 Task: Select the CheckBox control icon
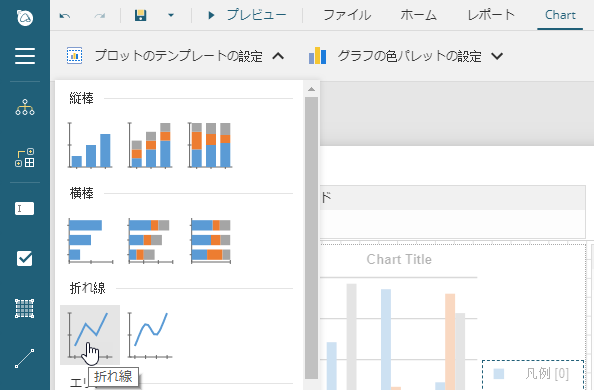click(25, 258)
